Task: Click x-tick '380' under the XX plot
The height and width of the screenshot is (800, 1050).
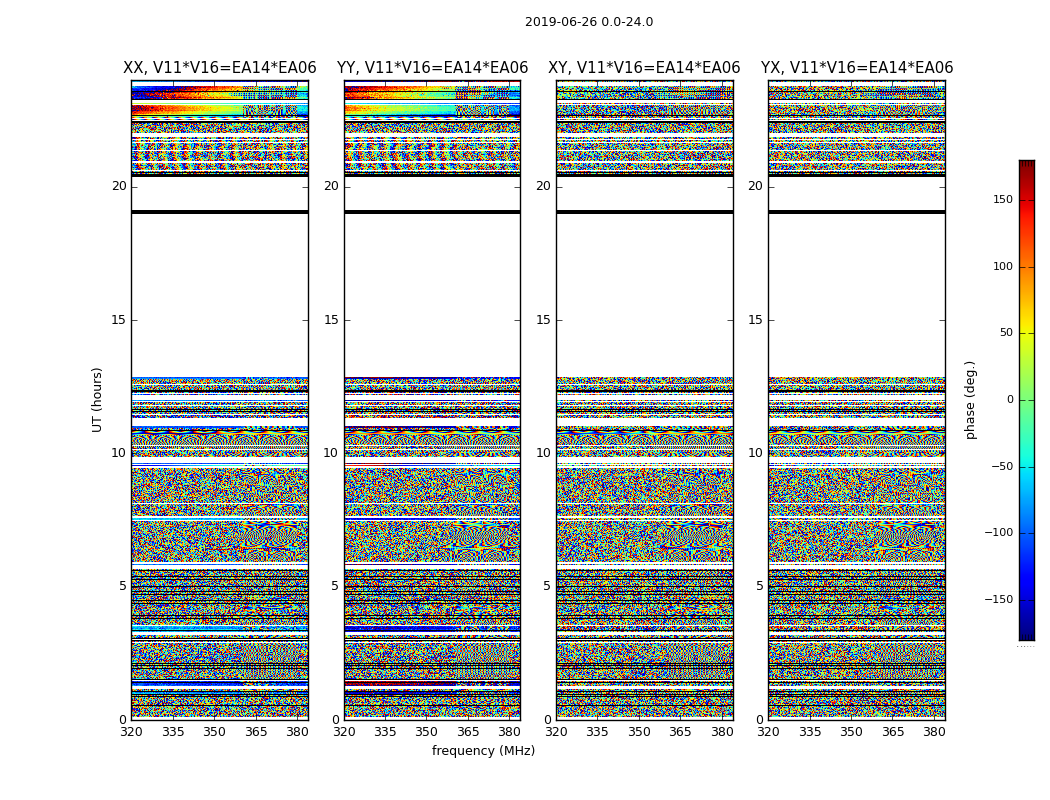Action: (297, 732)
